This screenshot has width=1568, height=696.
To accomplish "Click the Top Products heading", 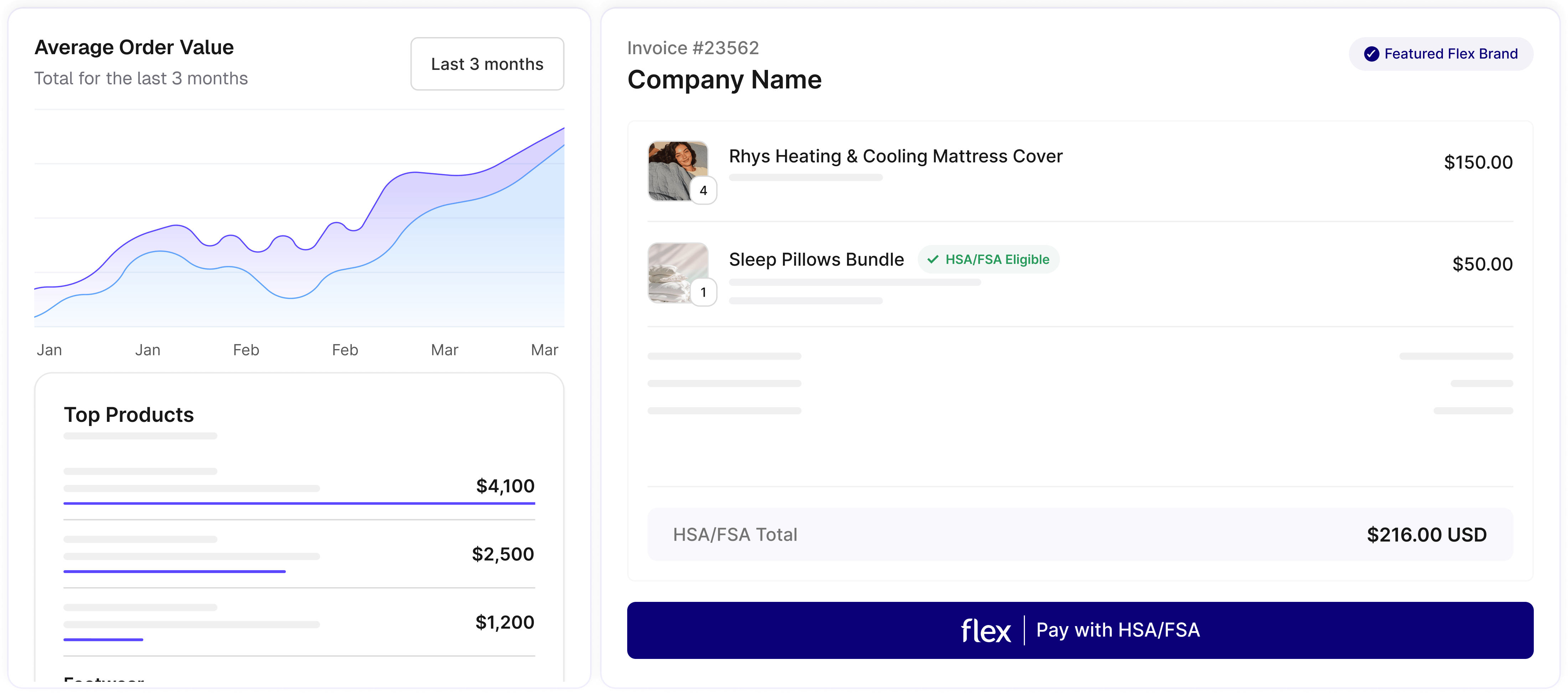I will 129,415.
